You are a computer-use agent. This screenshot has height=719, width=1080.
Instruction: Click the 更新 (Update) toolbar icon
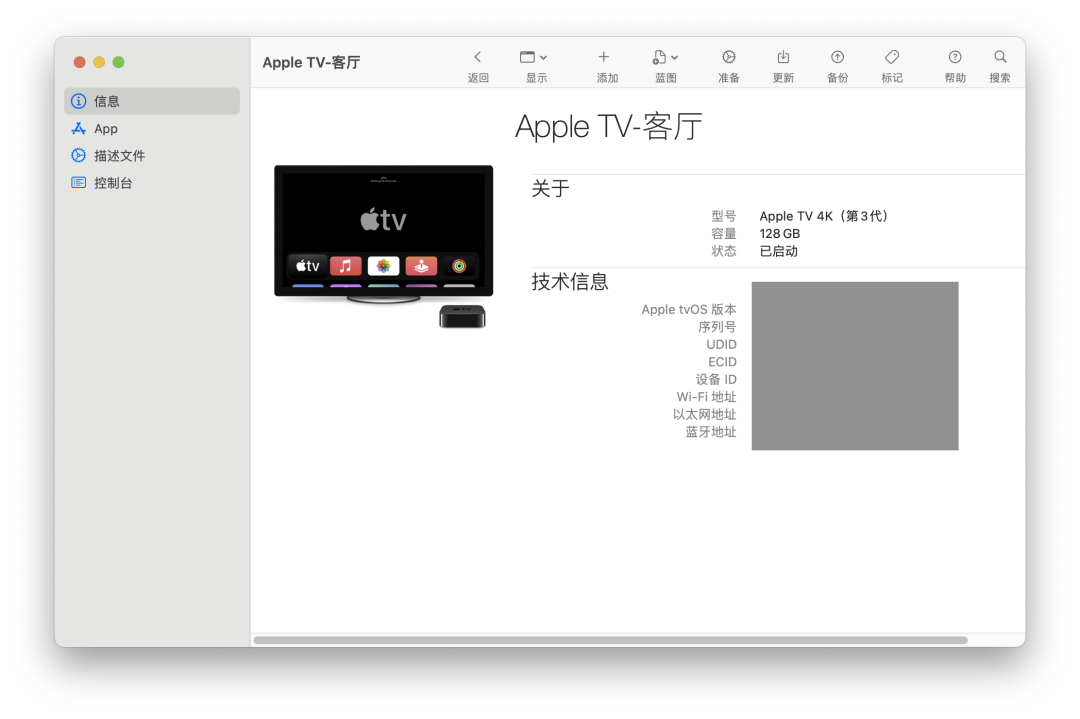(783, 63)
